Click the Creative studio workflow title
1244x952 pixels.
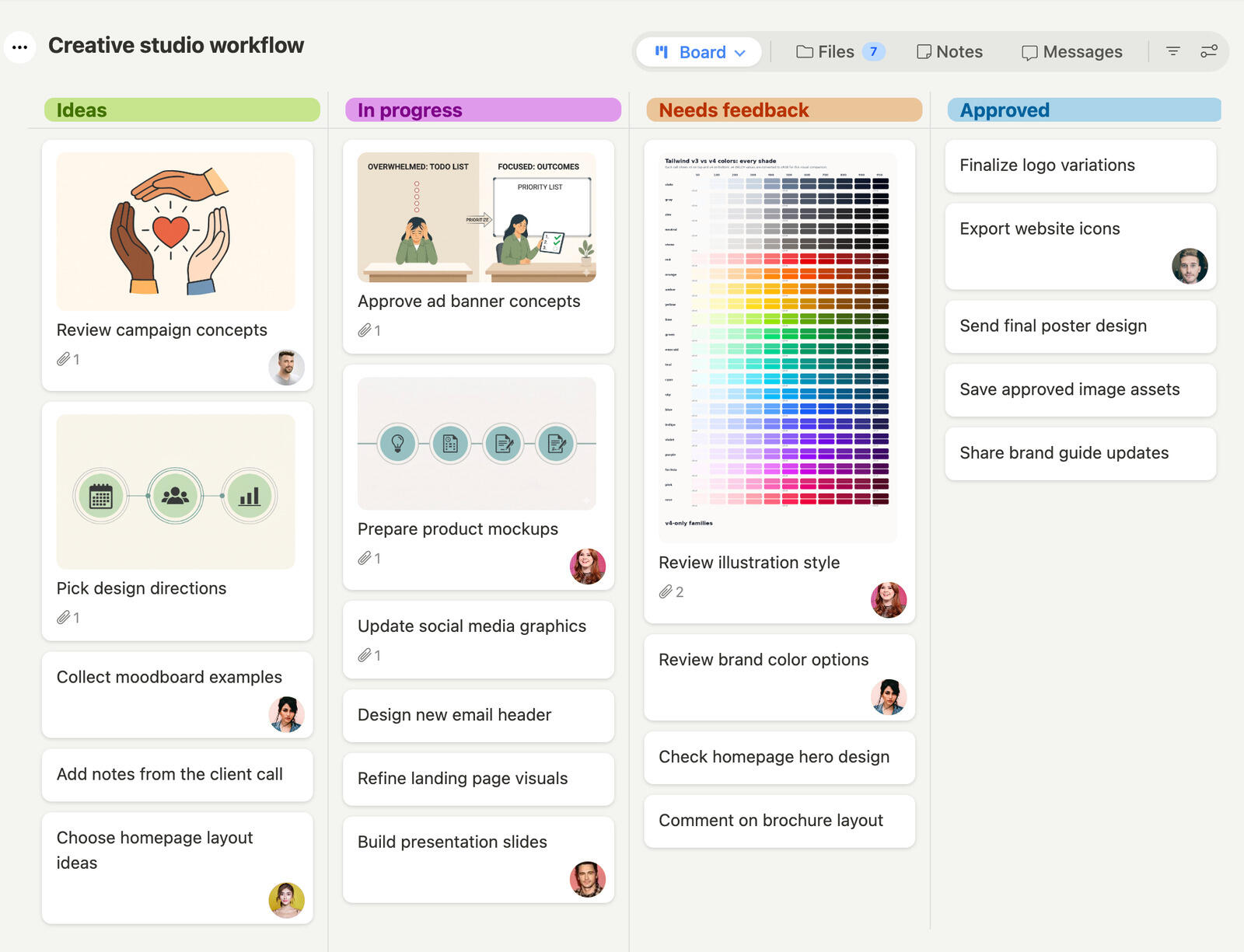(x=176, y=46)
